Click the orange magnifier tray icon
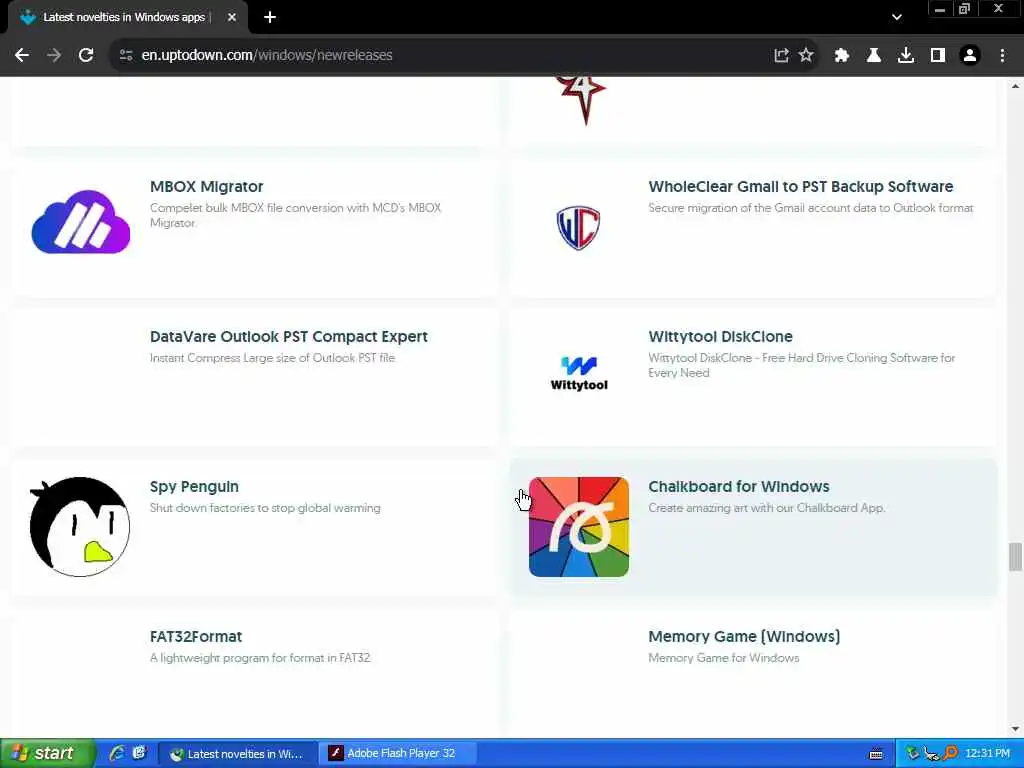The width and height of the screenshot is (1024, 768). click(950, 754)
